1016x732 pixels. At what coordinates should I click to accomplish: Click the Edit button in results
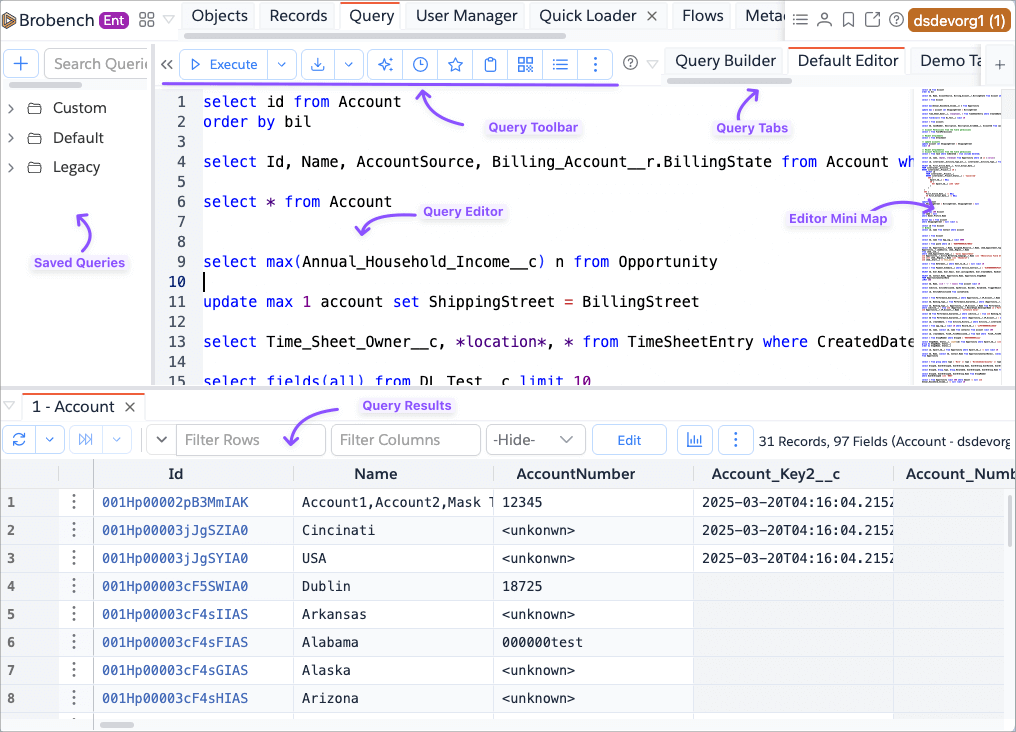(629, 440)
